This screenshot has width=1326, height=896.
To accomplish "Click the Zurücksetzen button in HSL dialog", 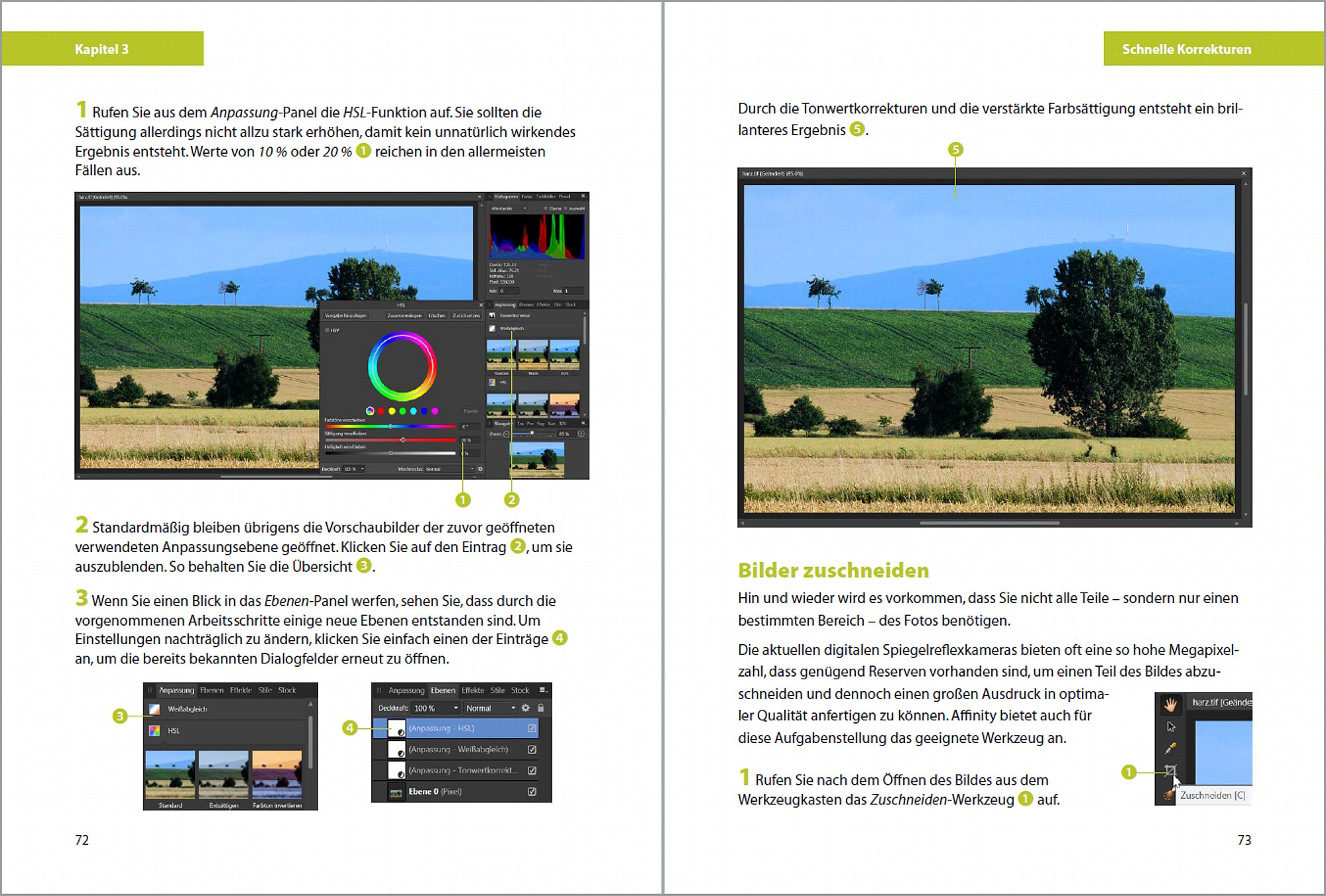I will click(466, 315).
